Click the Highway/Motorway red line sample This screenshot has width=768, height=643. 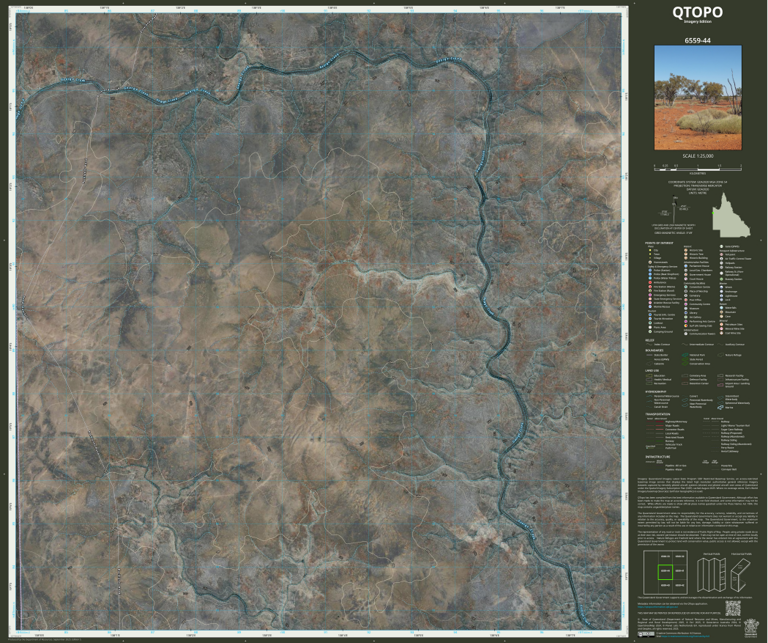click(x=660, y=422)
